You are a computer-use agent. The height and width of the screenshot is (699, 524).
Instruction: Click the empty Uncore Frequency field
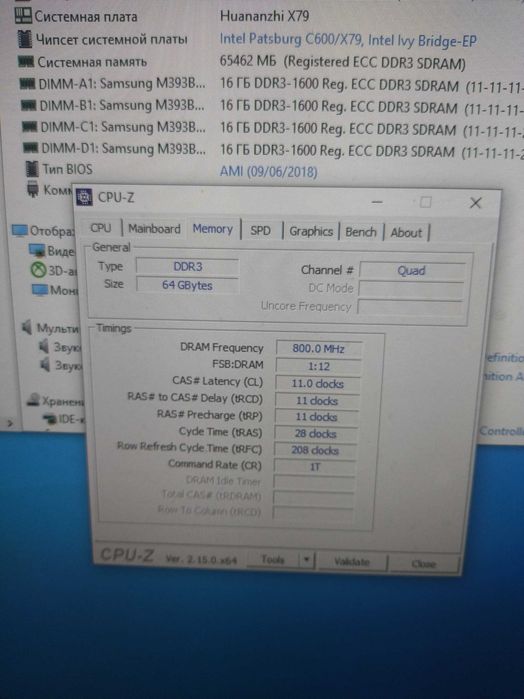(x=410, y=308)
